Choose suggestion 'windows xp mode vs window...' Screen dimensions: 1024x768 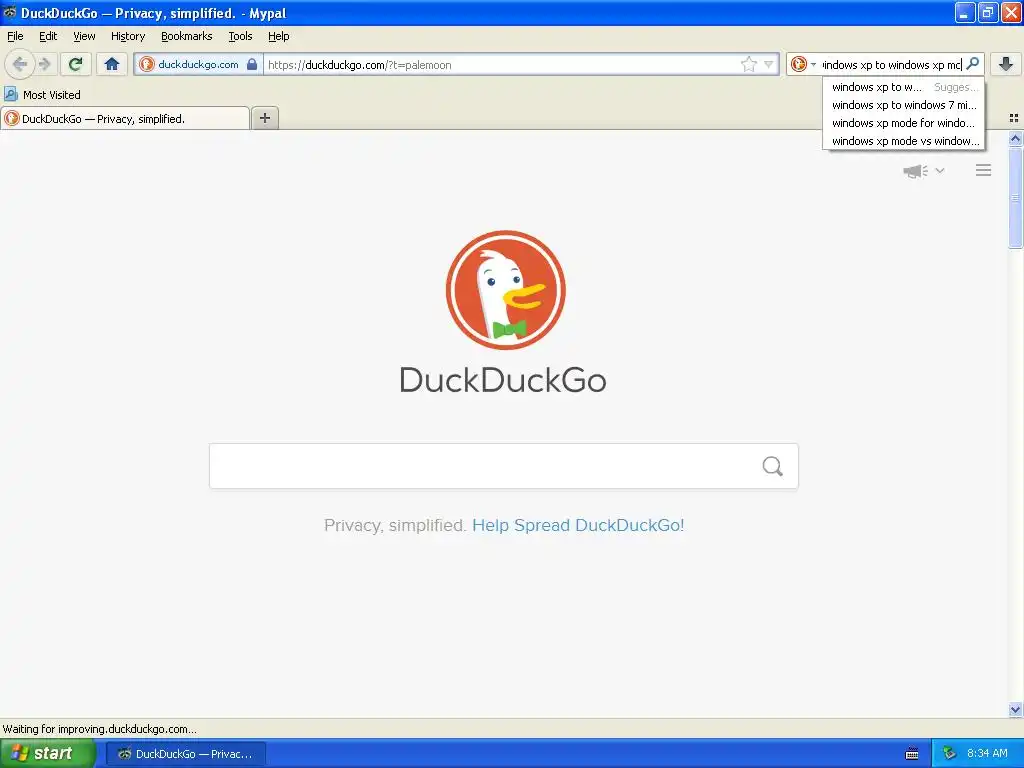[x=904, y=141]
